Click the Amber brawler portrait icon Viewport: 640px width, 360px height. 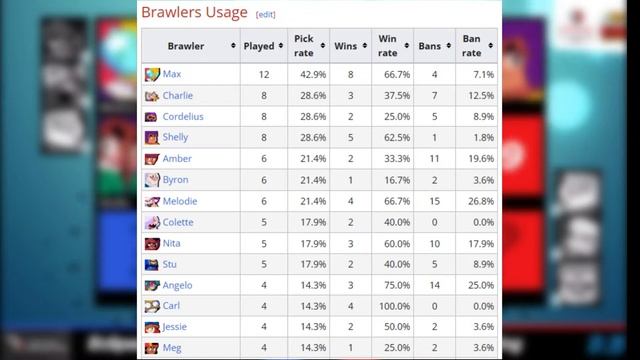pyautogui.click(x=152, y=159)
